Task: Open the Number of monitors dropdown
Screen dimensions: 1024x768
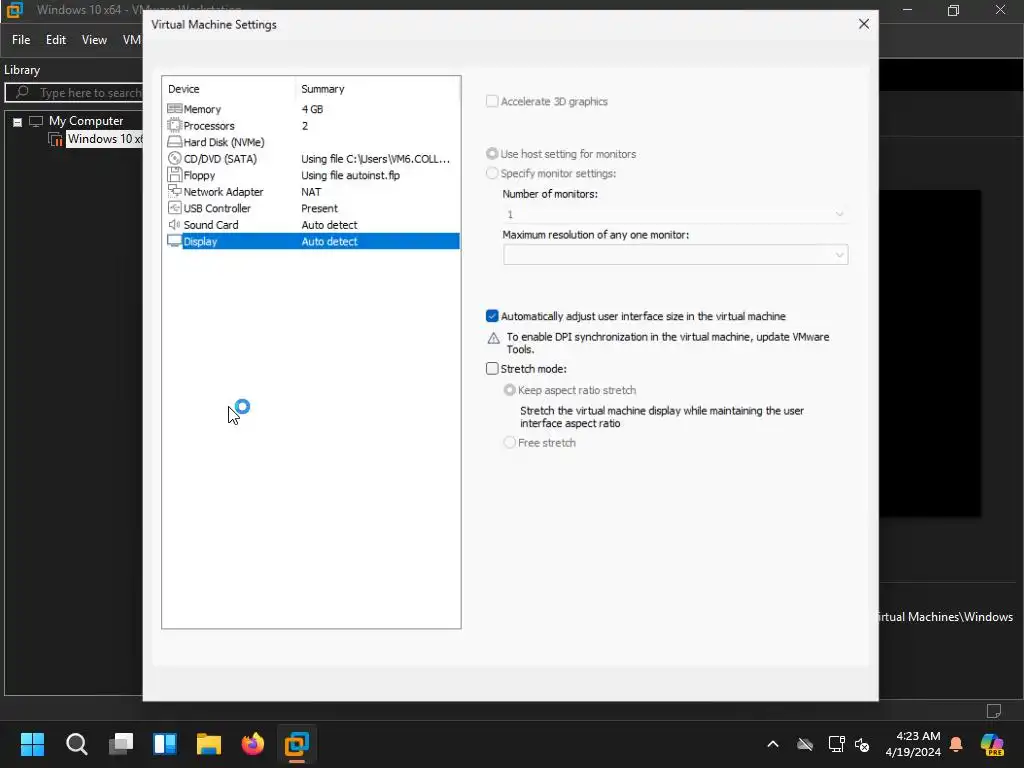Action: pos(675,214)
